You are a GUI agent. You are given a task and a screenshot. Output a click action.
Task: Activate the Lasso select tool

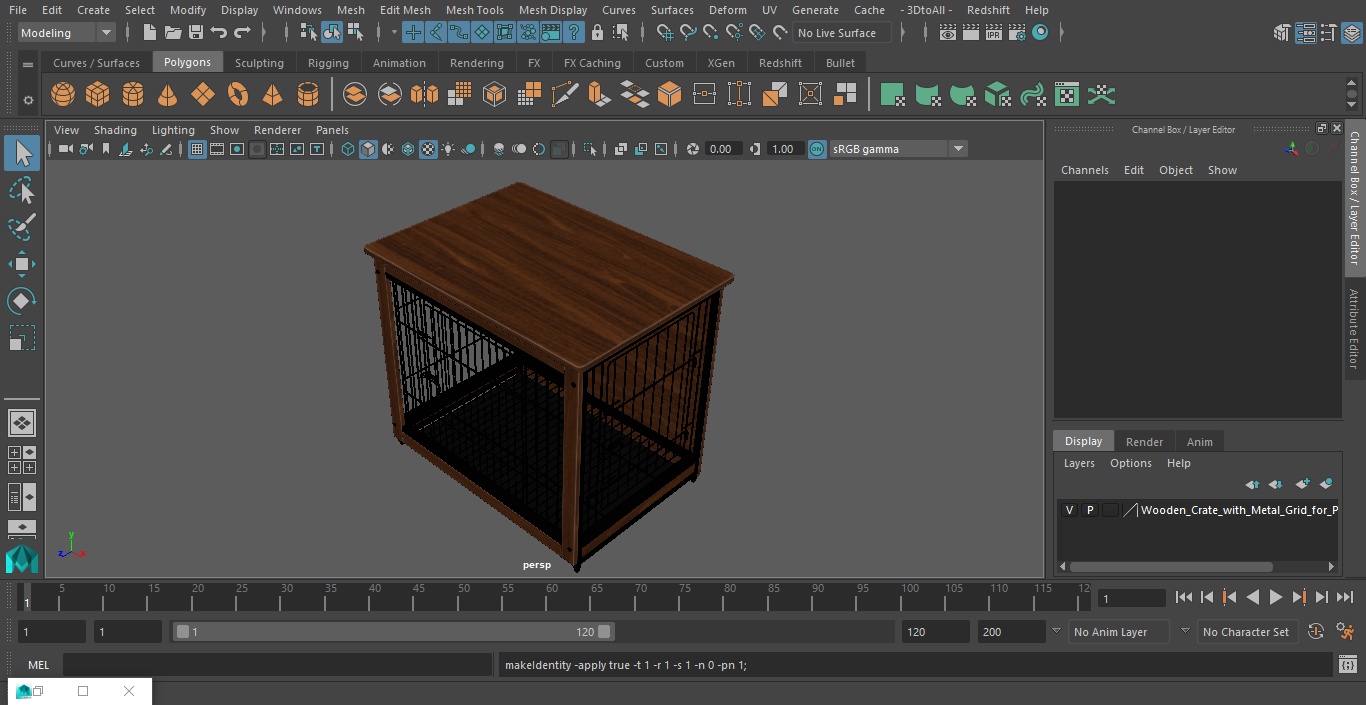[x=22, y=190]
